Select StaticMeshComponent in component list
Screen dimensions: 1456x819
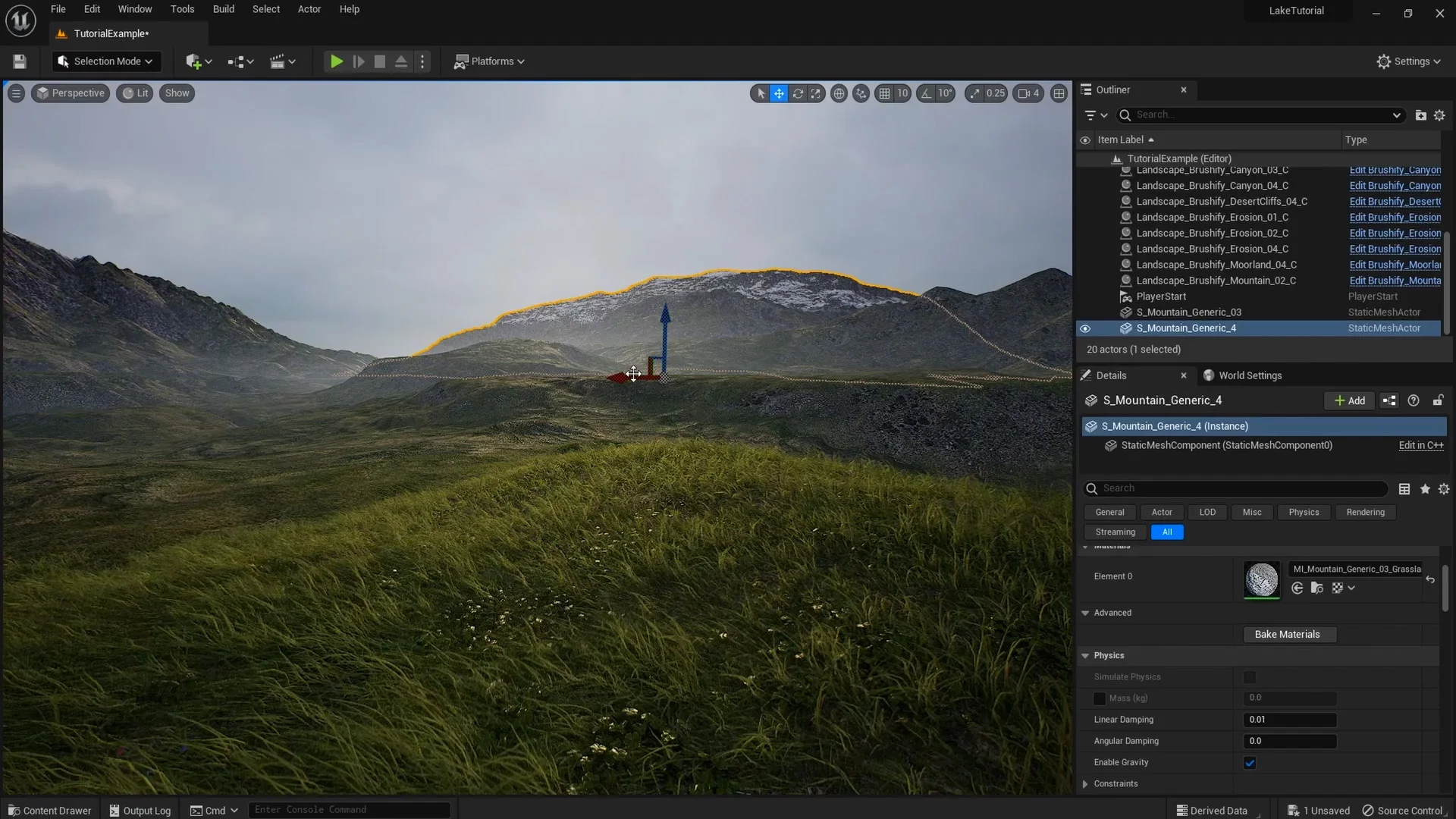click(x=1226, y=445)
